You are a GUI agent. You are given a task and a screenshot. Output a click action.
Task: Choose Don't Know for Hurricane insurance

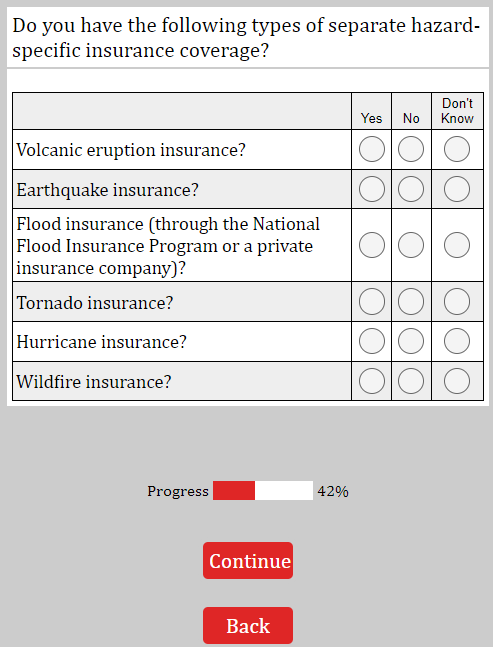457,341
